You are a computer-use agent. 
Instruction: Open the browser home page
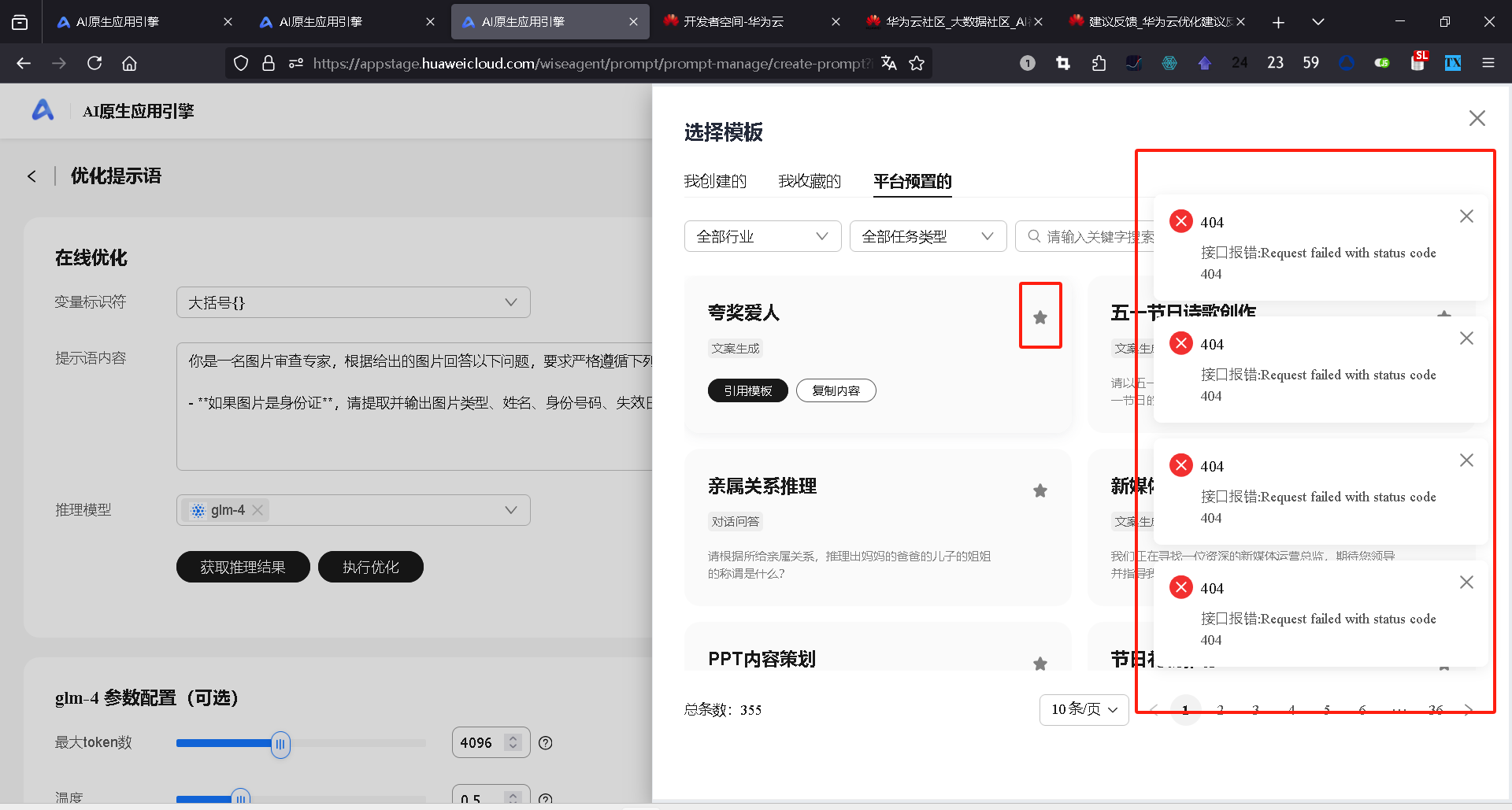(x=129, y=63)
